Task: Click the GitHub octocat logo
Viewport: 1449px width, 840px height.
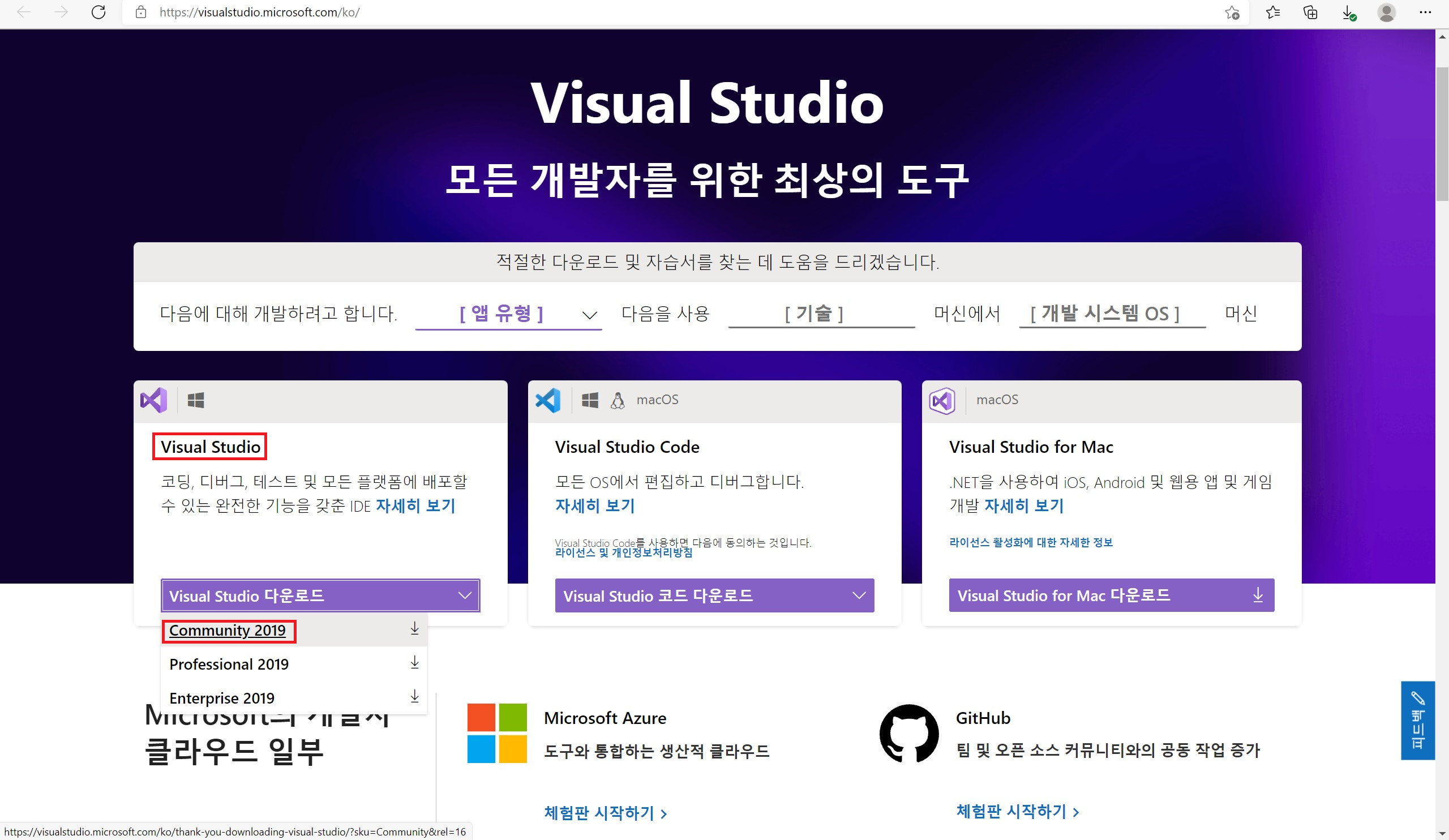Action: point(908,734)
